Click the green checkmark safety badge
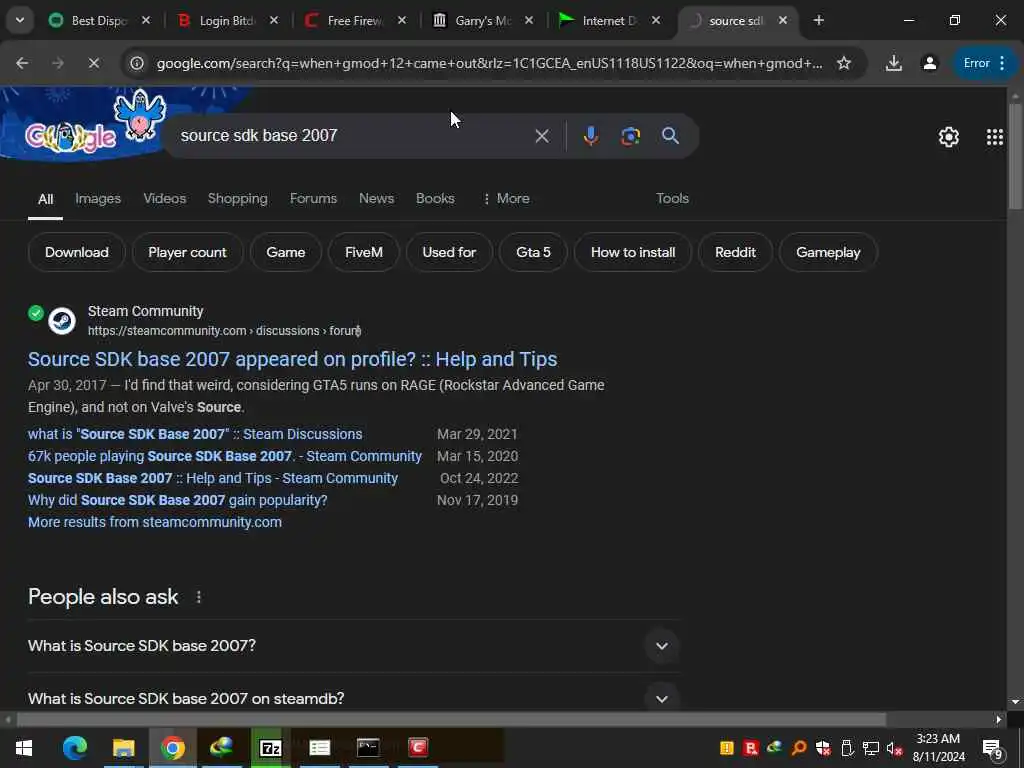1024x768 pixels. pyautogui.click(x=36, y=313)
